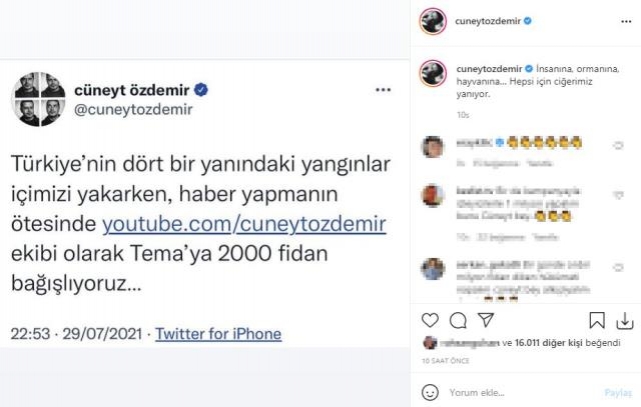The height and width of the screenshot is (407, 641).
Task: Save post with bookmark icon
Action: click(597, 320)
